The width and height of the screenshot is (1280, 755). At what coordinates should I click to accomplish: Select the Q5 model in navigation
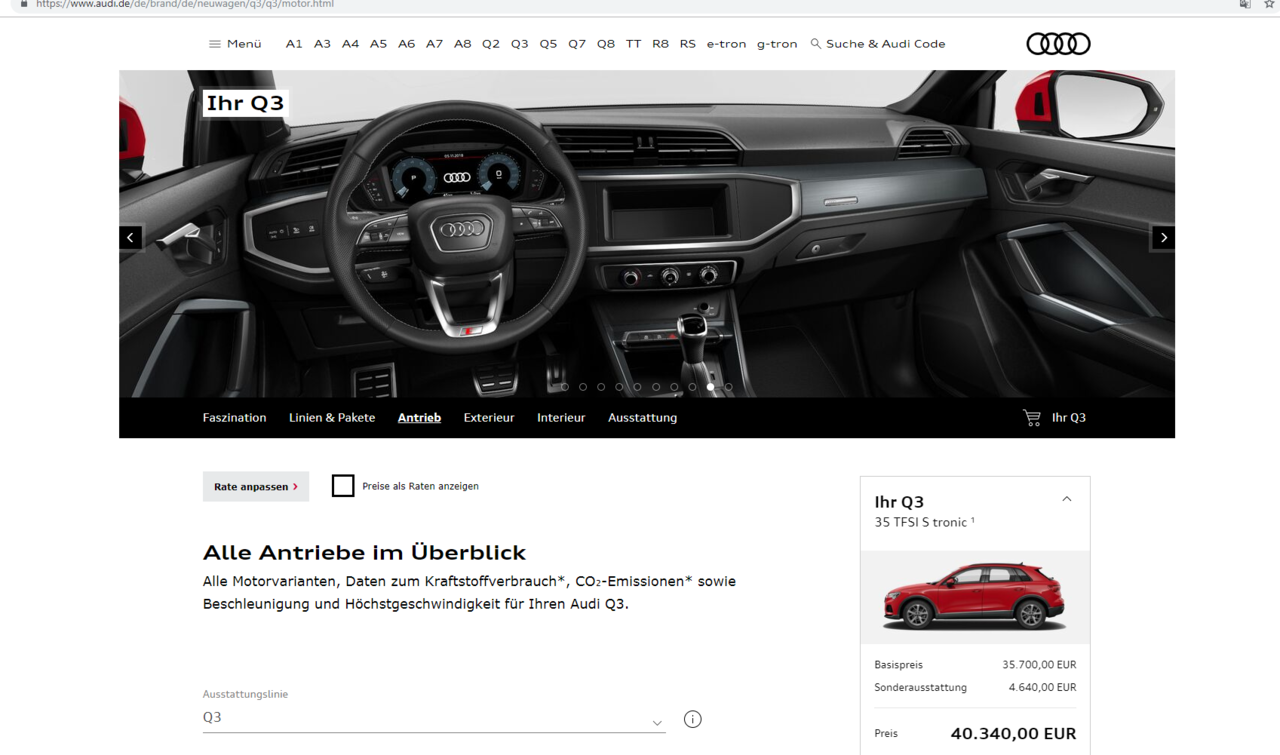[548, 44]
